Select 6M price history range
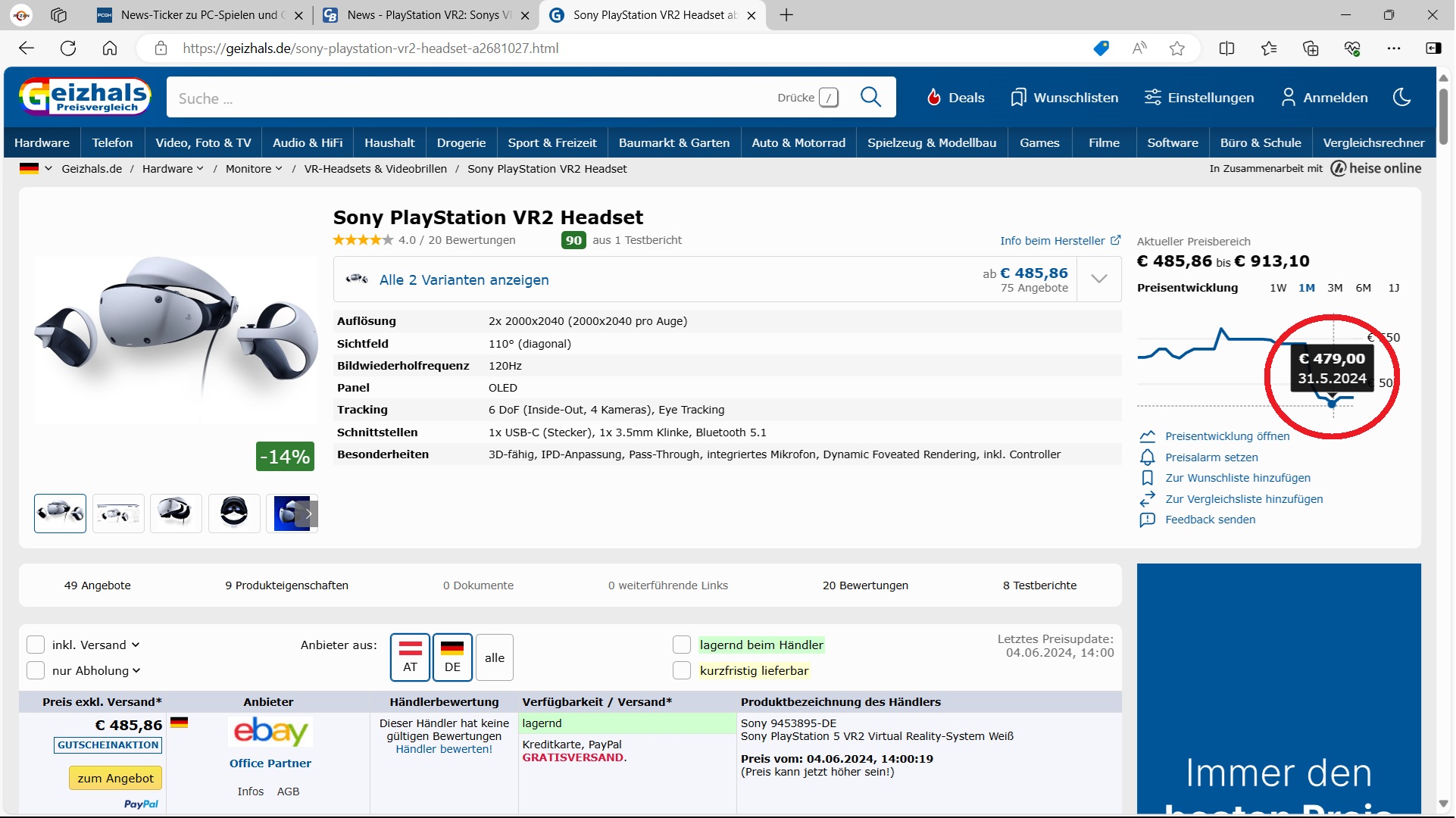This screenshot has height=818, width=1456. pyautogui.click(x=1364, y=288)
